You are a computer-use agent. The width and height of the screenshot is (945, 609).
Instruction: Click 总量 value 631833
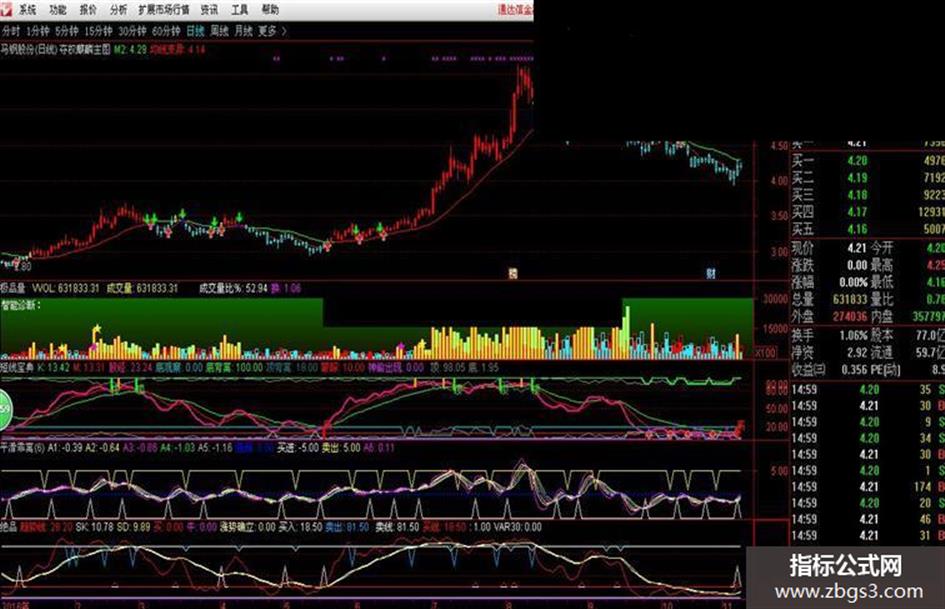tap(849, 299)
